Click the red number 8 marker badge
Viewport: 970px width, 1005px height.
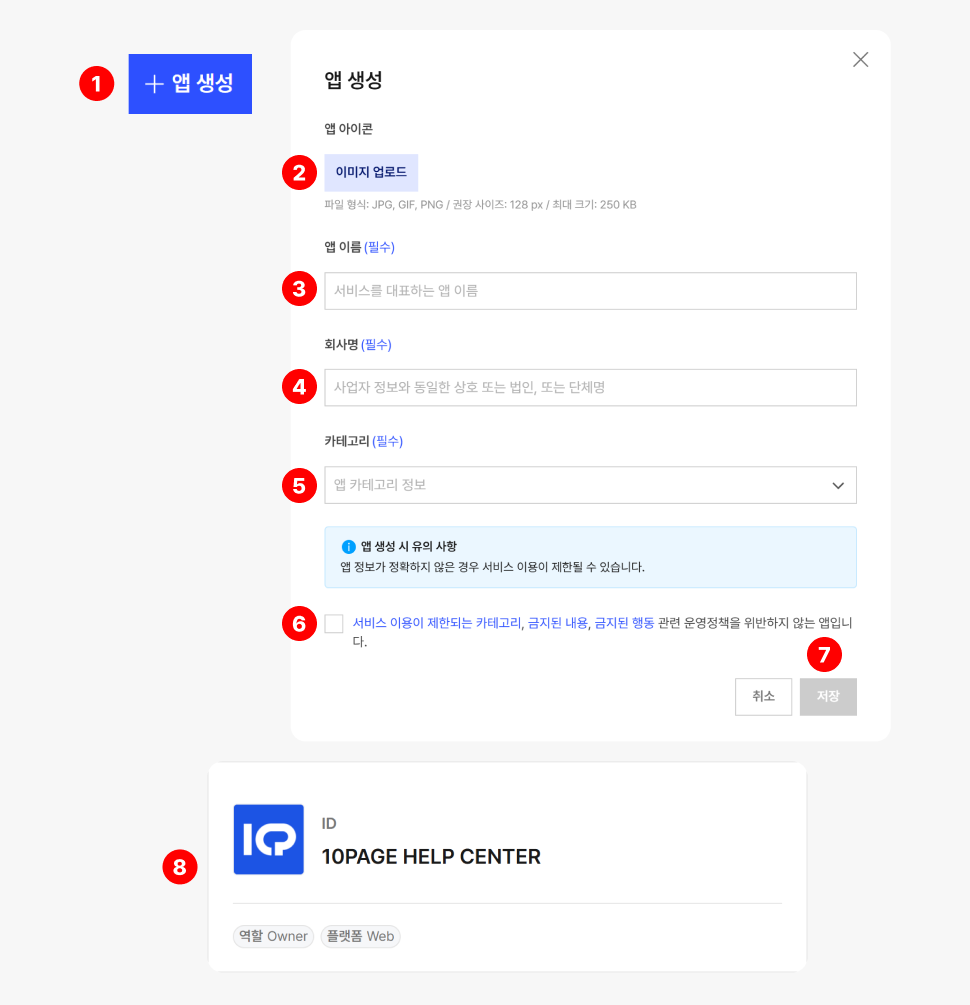pyautogui.click(x=180, y=867)
